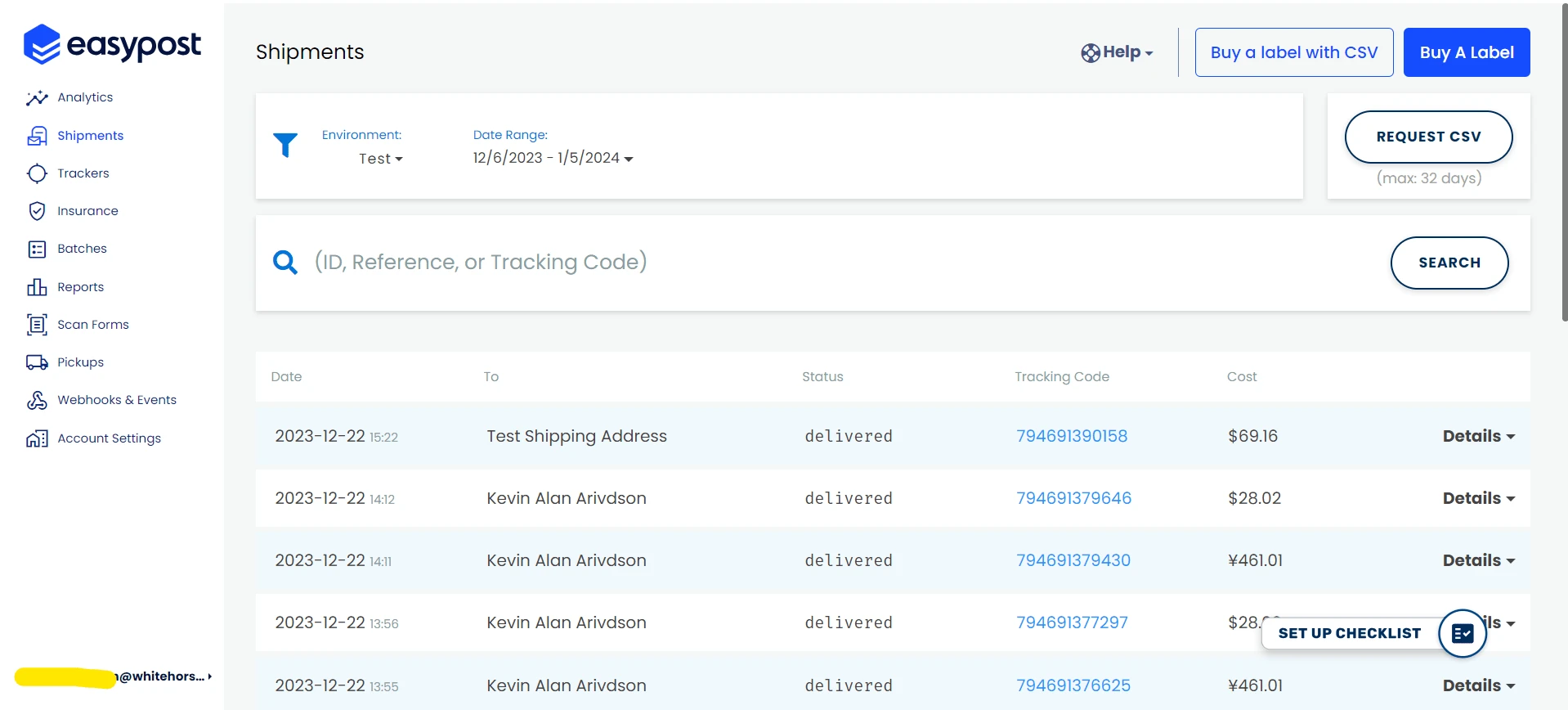1568x710 pixels.
Task: Go to Analytics page
Action: pos(85,97)
